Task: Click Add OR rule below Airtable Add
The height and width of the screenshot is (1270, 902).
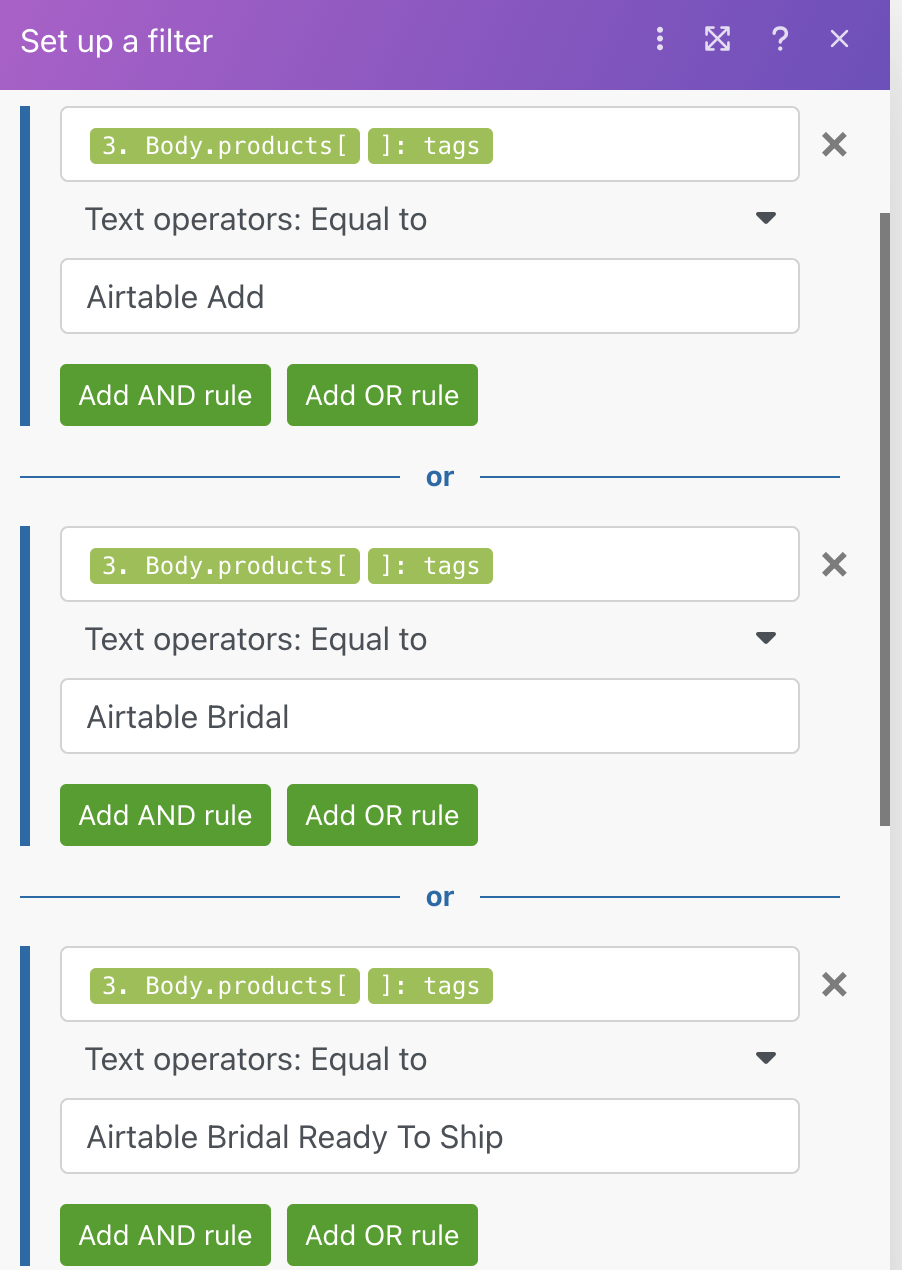Action: 382,395
